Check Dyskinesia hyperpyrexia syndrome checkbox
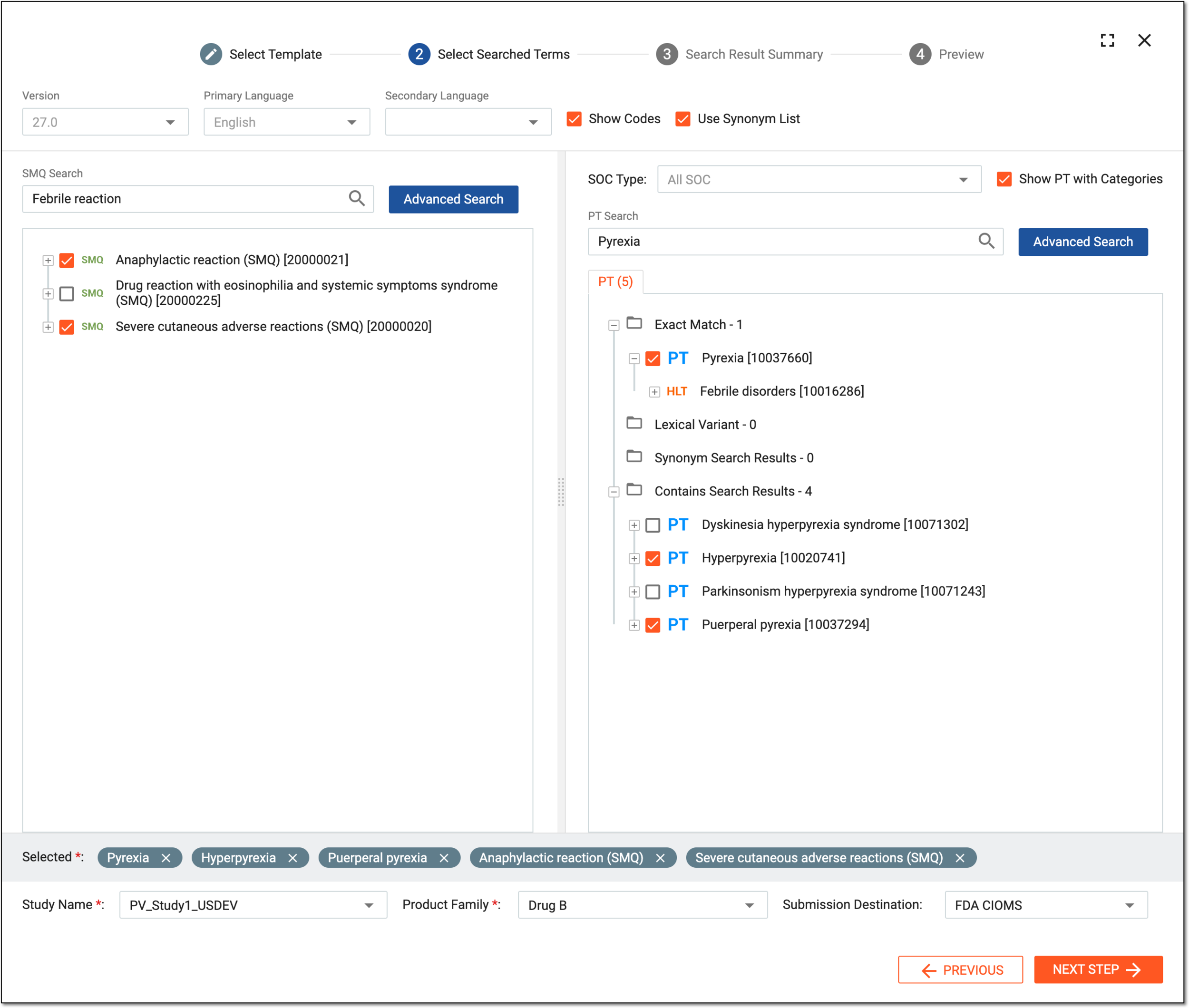This screenshot has width=1189, height=1008. 653,525
